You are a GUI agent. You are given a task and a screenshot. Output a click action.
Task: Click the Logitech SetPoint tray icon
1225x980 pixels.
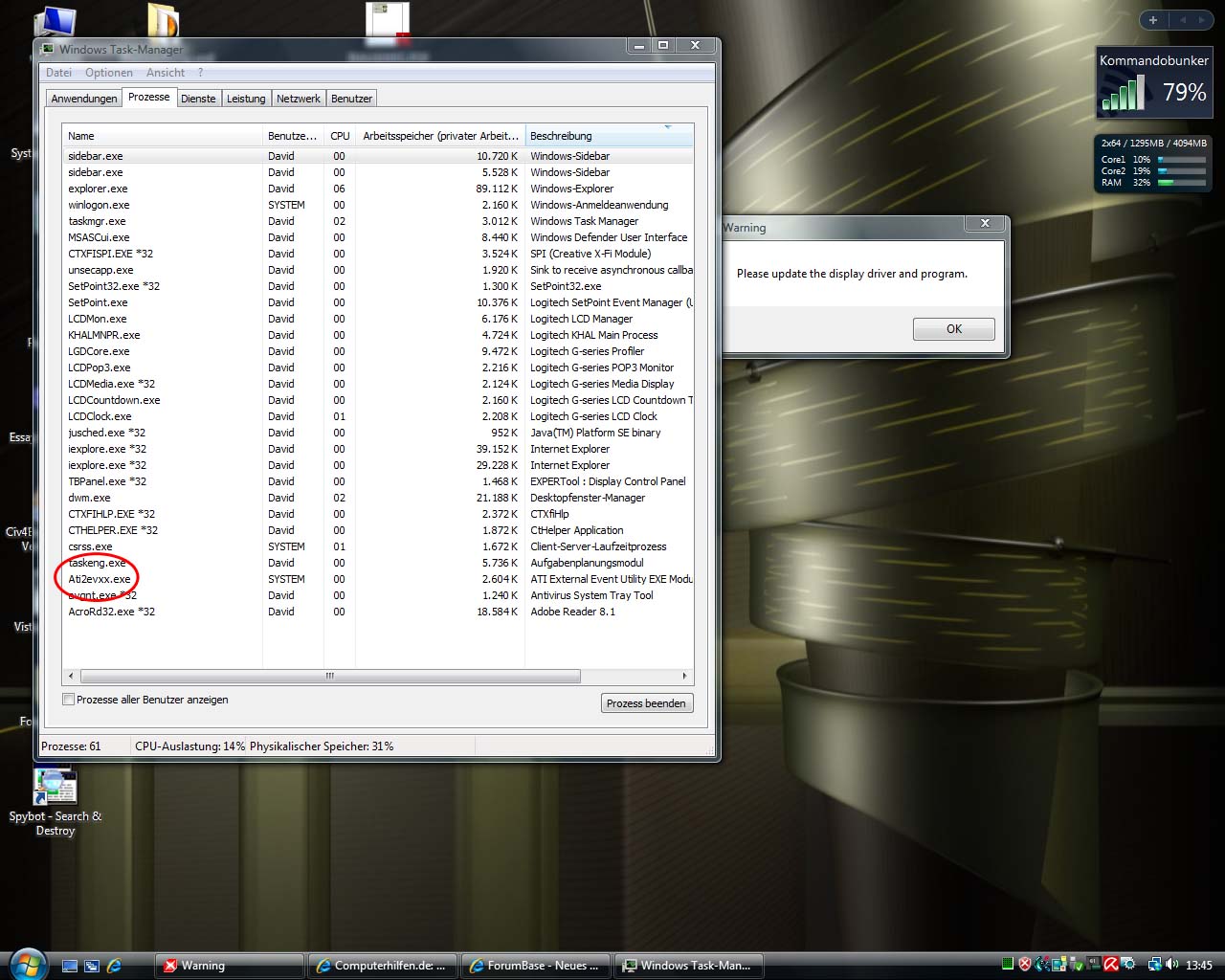[x=1041, y=964]
